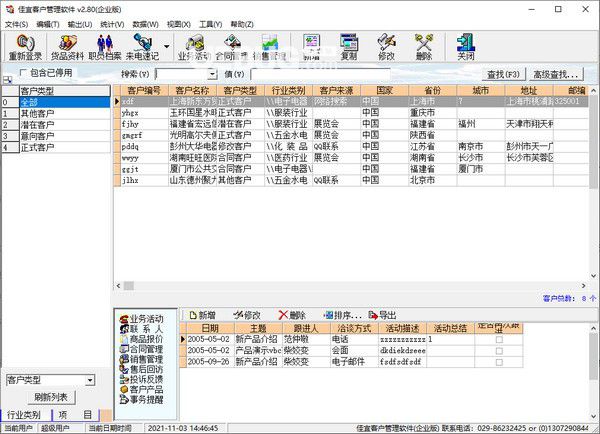This screenshot has width=600, height=434.
Task: Click the small panel icon below 包含已停用
Action: pyautogui.click(x=7, y=80)
